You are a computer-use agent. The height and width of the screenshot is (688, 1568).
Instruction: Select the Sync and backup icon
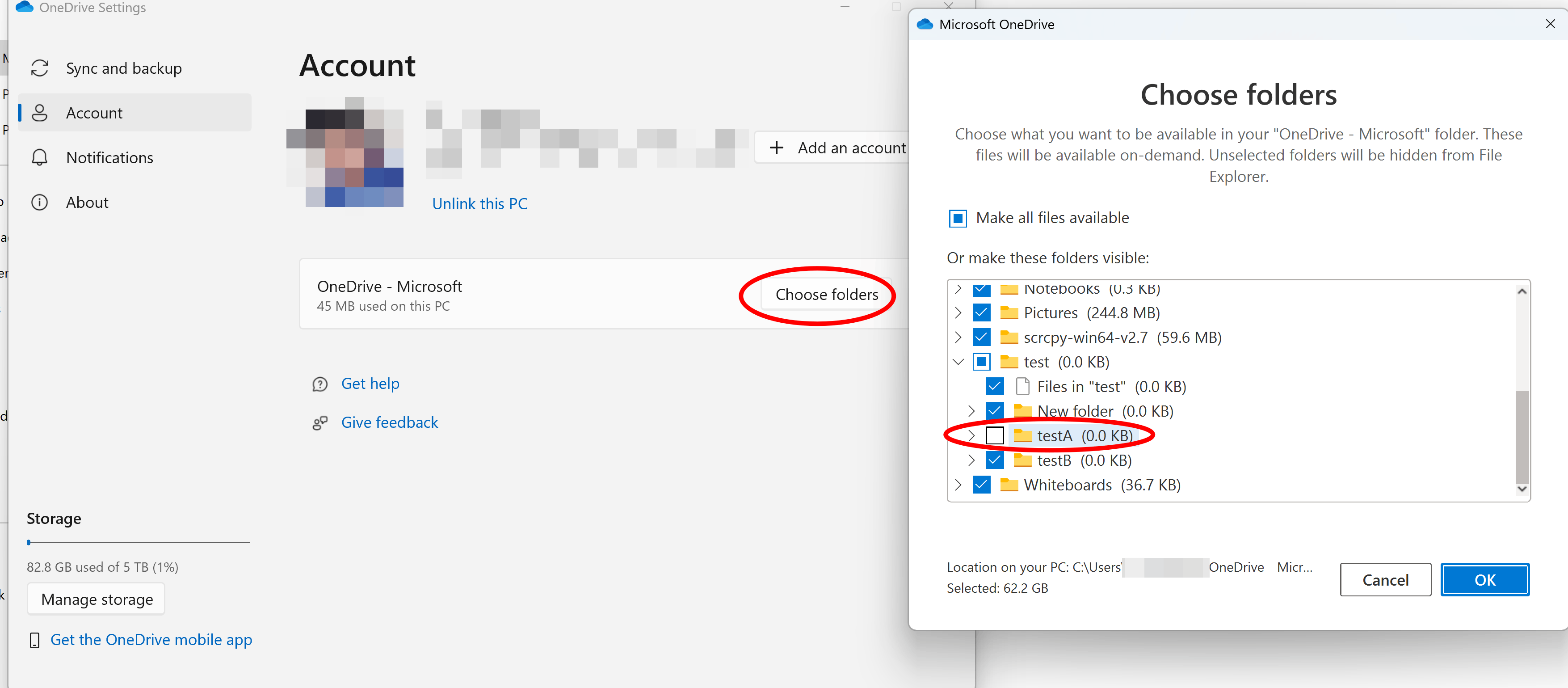(40, 68)
